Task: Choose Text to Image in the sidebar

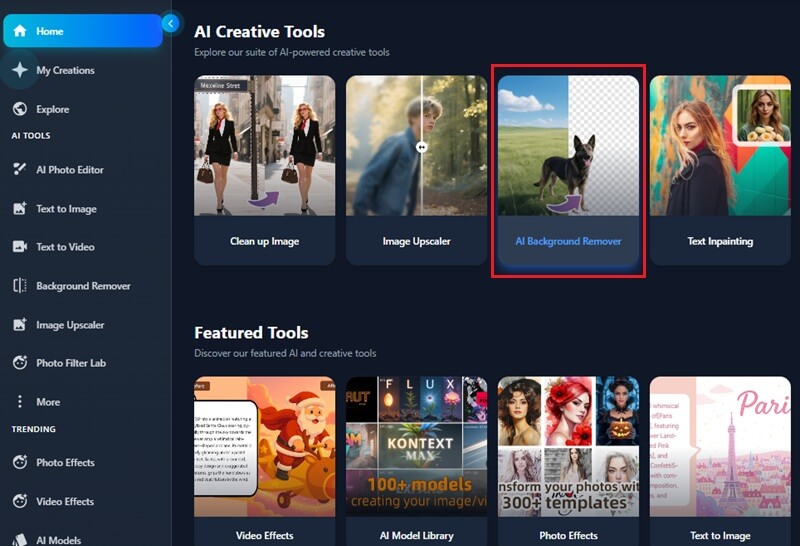Action: [66, 209]
